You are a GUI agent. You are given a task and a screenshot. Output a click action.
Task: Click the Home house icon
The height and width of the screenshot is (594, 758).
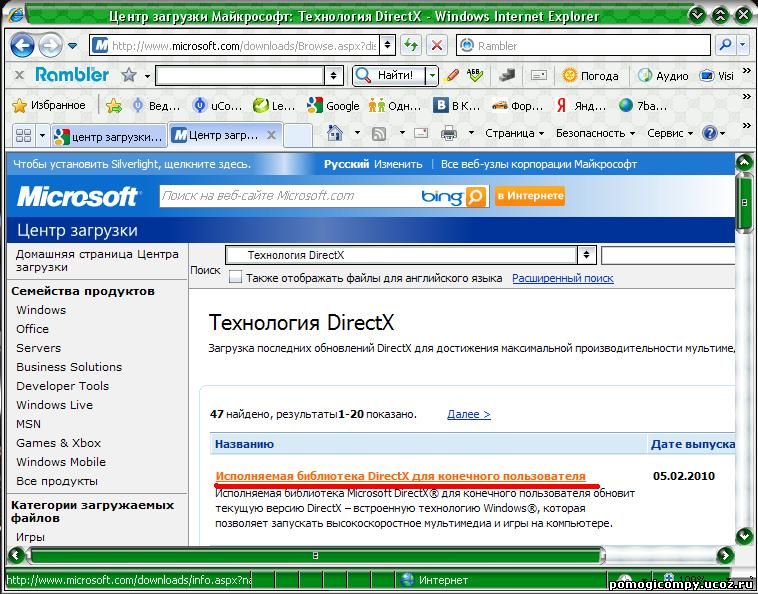click(335, 133)
